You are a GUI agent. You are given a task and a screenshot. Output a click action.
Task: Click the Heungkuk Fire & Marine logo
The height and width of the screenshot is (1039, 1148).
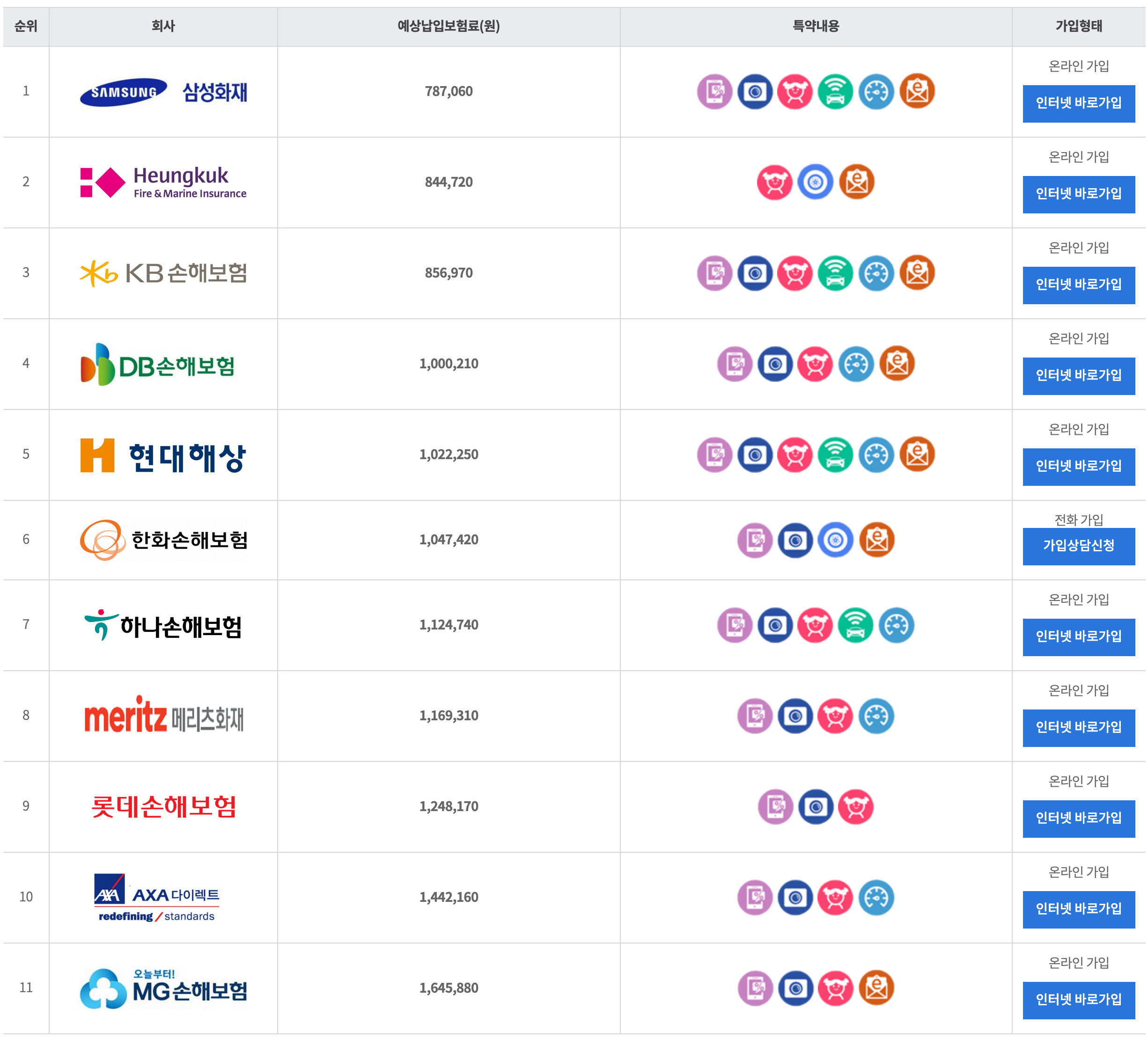[163, 182]
